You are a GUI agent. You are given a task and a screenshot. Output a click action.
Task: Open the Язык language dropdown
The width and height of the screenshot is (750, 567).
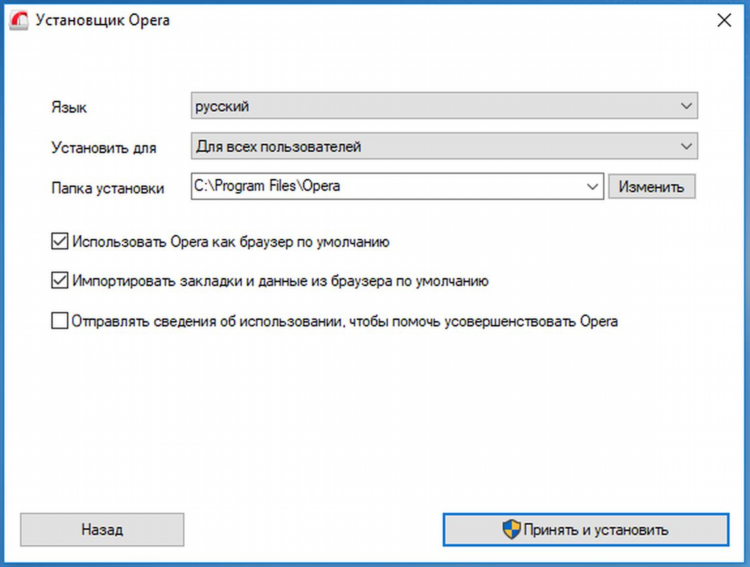point(444,106)
